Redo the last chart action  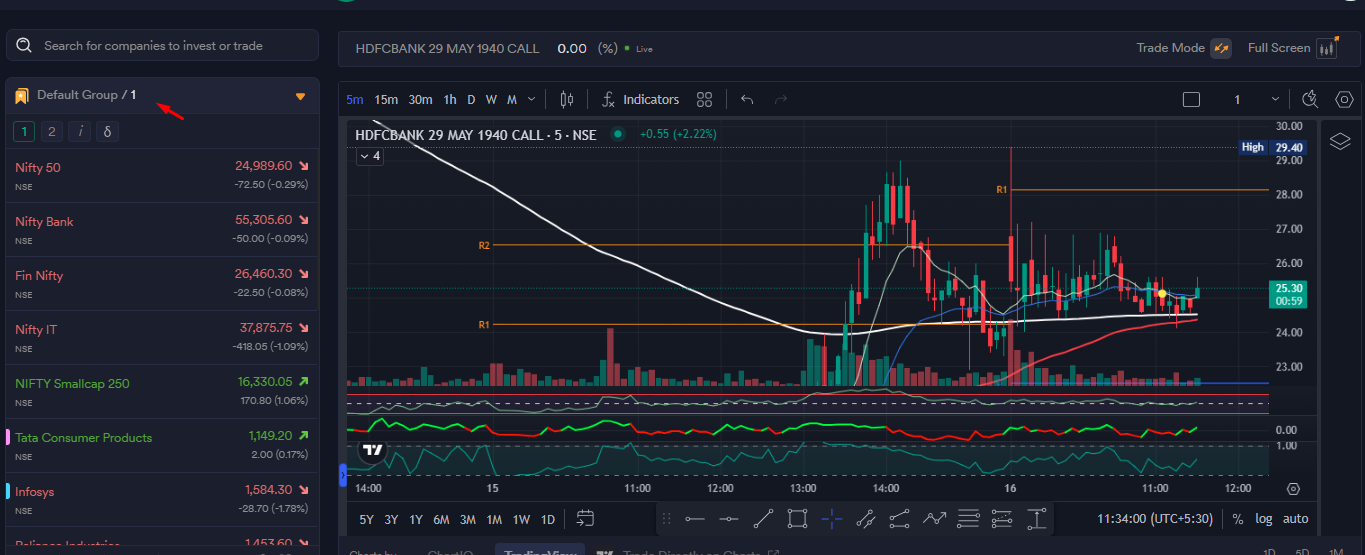tap(781, 99)
